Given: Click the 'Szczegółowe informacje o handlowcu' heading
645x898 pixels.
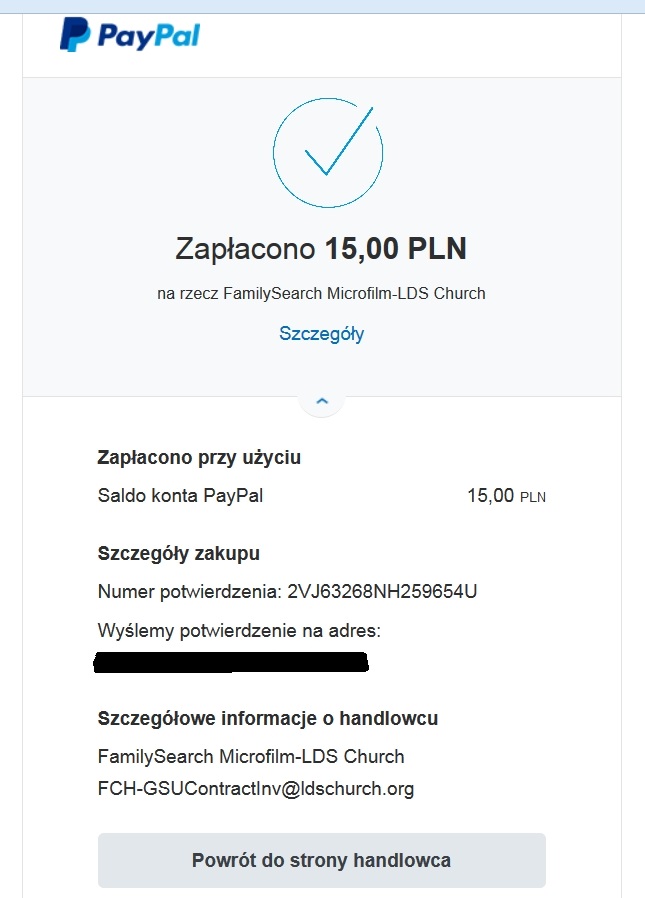Looking at the screenshot, I should [x=268, y=718].
